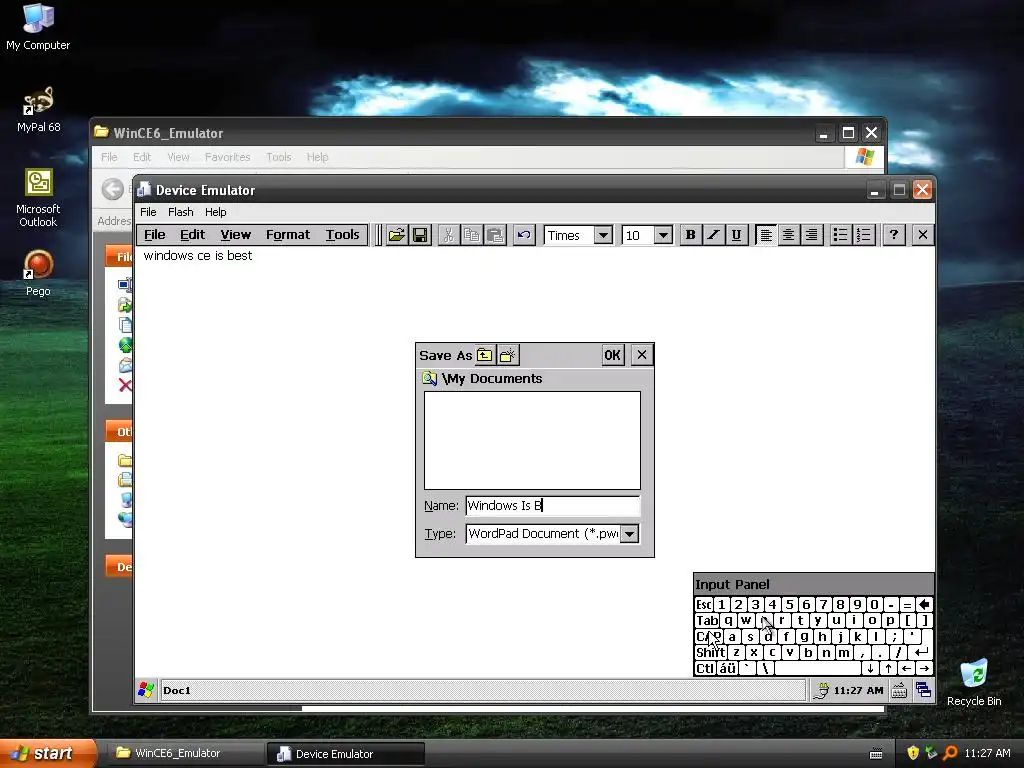Click the Microsoft Outlook desktop icon

click(38, 198)
